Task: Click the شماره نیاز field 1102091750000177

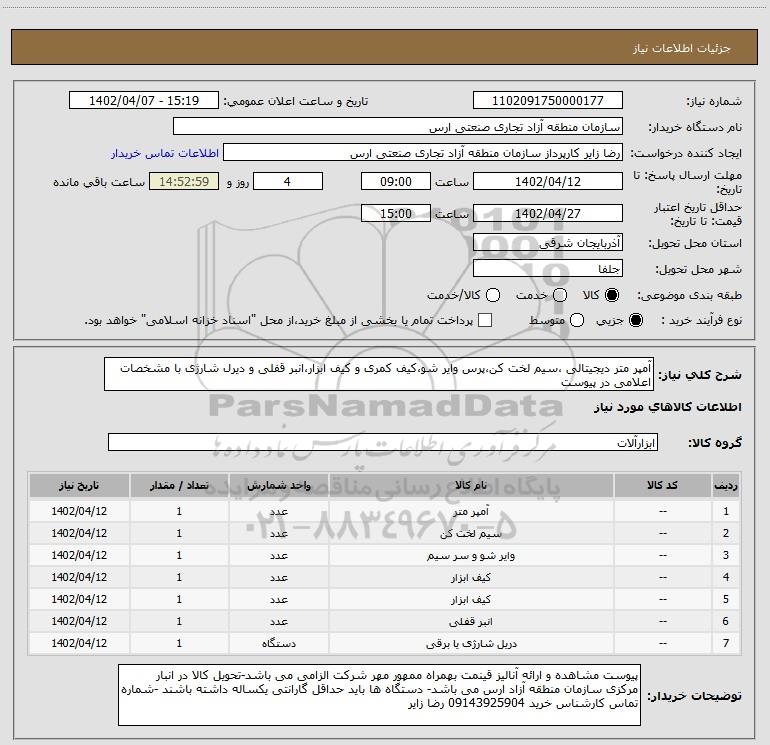Action: (x=548, y=101)
